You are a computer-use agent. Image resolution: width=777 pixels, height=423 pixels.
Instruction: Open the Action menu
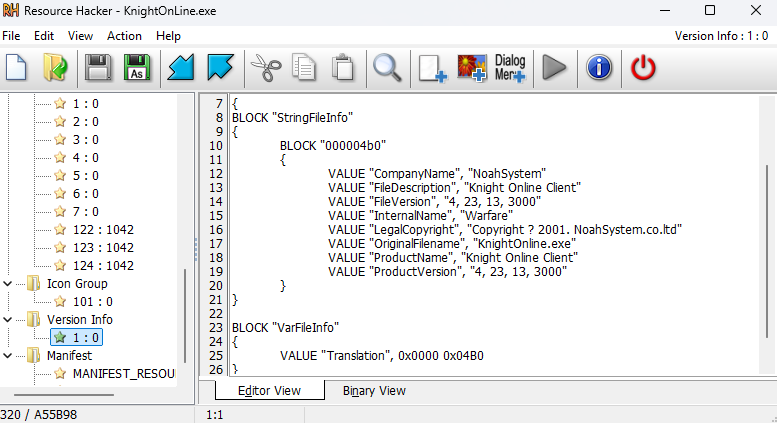click(124, 36)
